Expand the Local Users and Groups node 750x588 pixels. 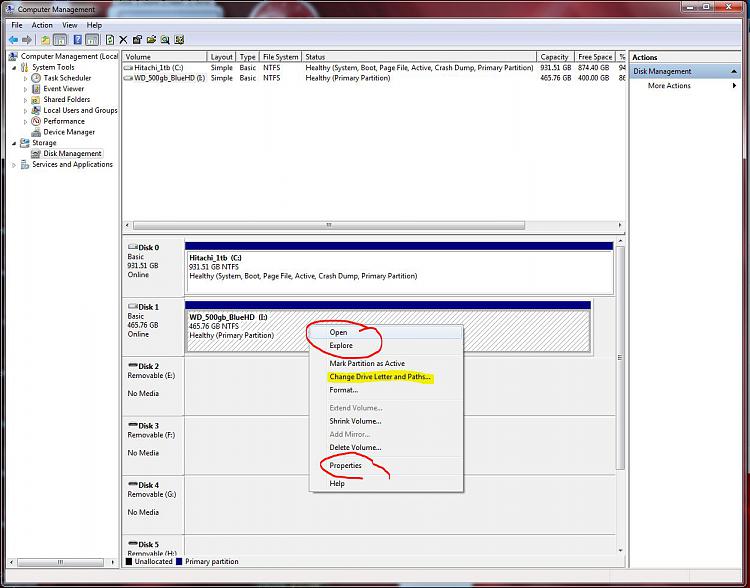tap(25, 111)
